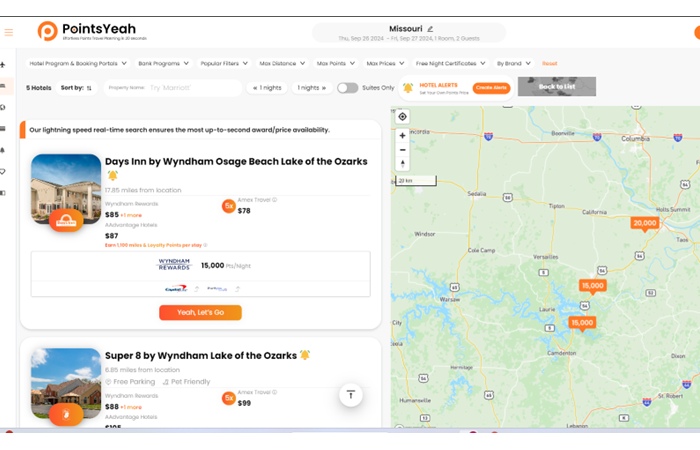Open the hamburger menu

coord(8,32)
